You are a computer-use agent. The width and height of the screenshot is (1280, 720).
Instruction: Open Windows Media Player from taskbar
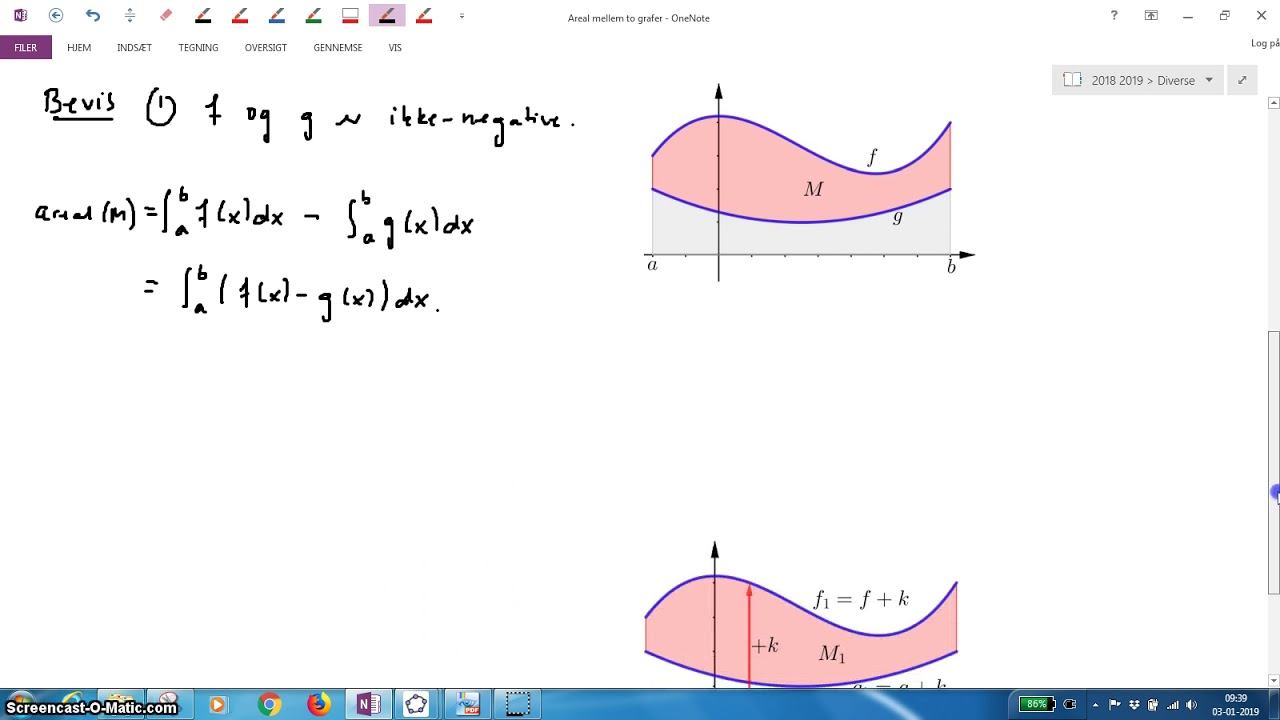[x=218, y=705]
